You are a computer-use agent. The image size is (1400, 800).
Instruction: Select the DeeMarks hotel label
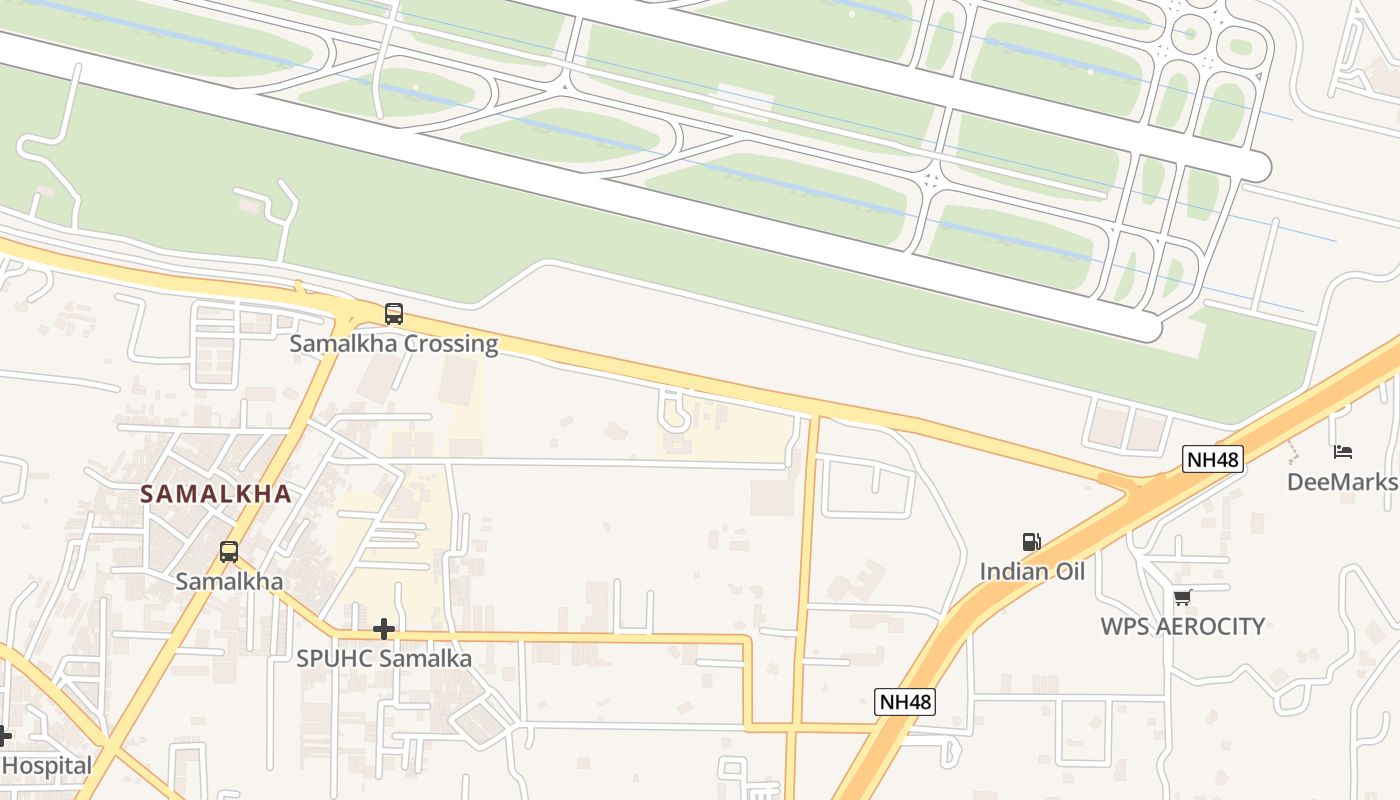tap(1343, 482)
